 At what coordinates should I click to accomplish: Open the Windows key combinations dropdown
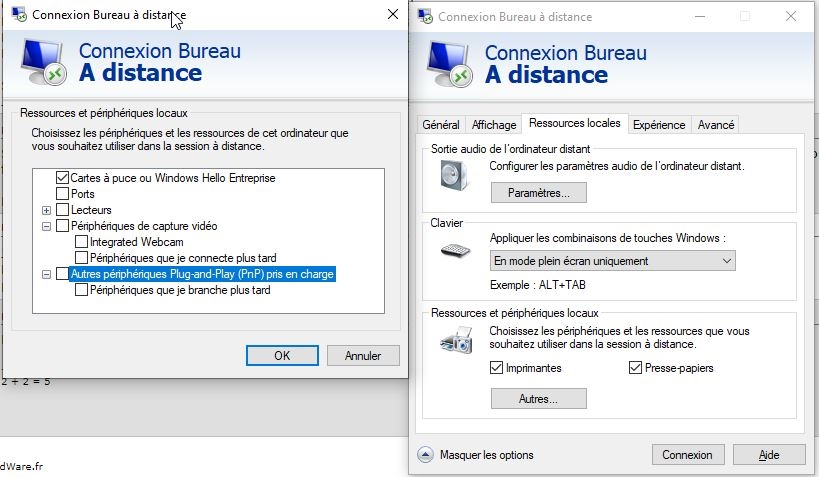[x=612, y=261]
